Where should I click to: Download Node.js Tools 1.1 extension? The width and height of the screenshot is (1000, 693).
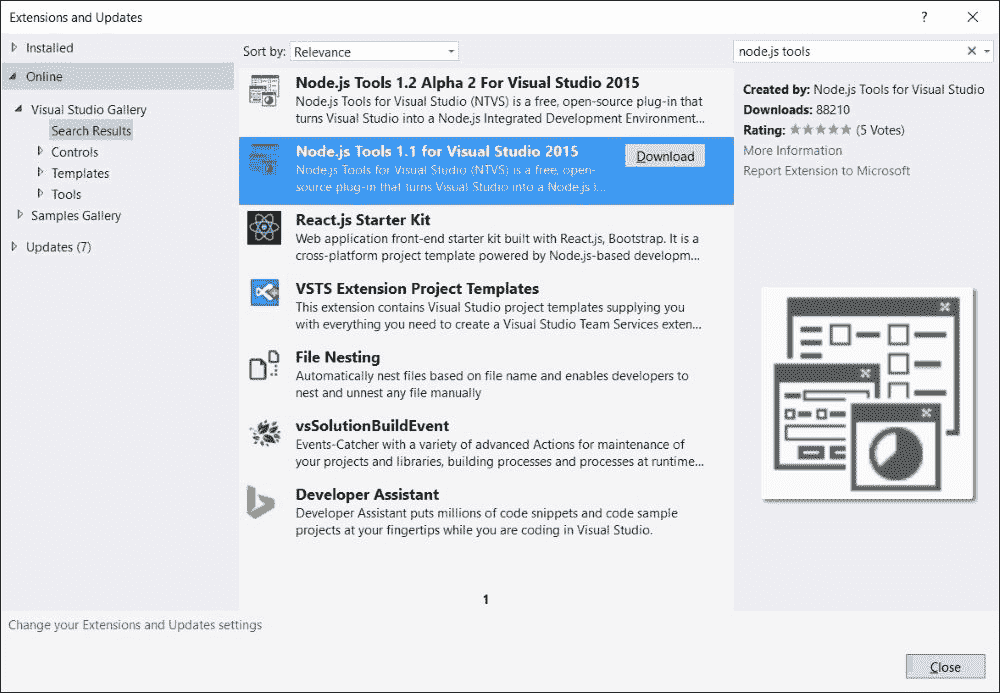pyautogui.click(x=665, y=156)
